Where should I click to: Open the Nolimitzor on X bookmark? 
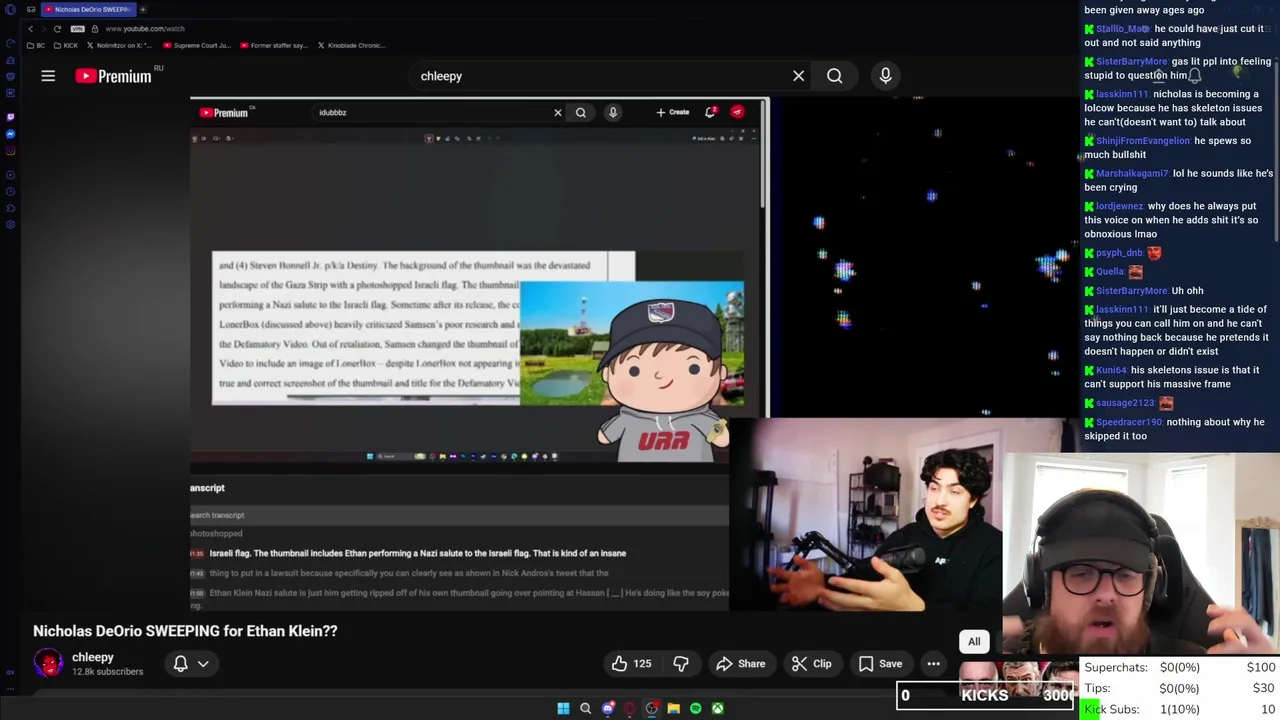pos(121,45)
